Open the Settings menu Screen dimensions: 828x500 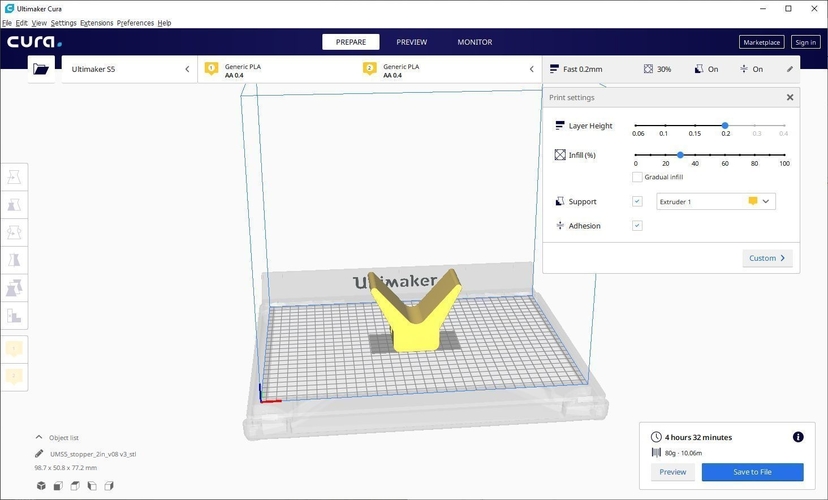click(63, 23)
